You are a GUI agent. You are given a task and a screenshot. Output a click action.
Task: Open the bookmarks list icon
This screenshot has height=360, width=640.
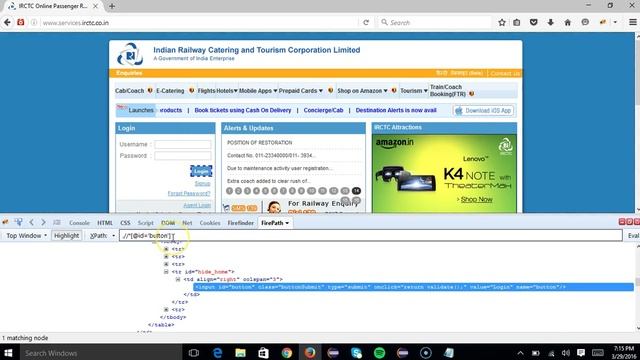point(517,22)
